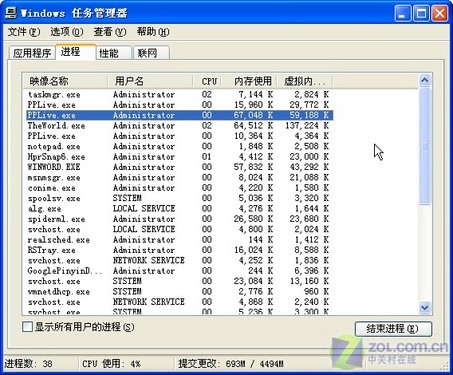Minimize the Task Manager window
Image resolution: width=453 pixels, height=375 pixels.
403,14
